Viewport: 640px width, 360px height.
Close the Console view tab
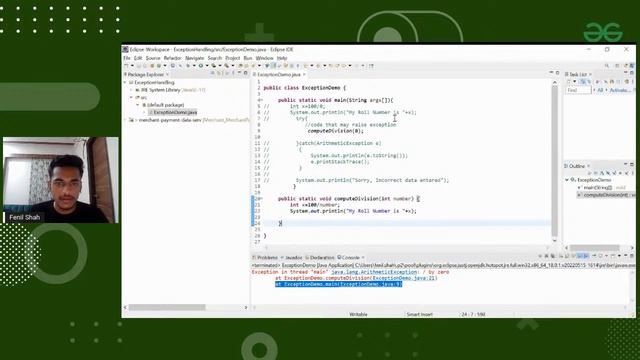pos(363,258)
